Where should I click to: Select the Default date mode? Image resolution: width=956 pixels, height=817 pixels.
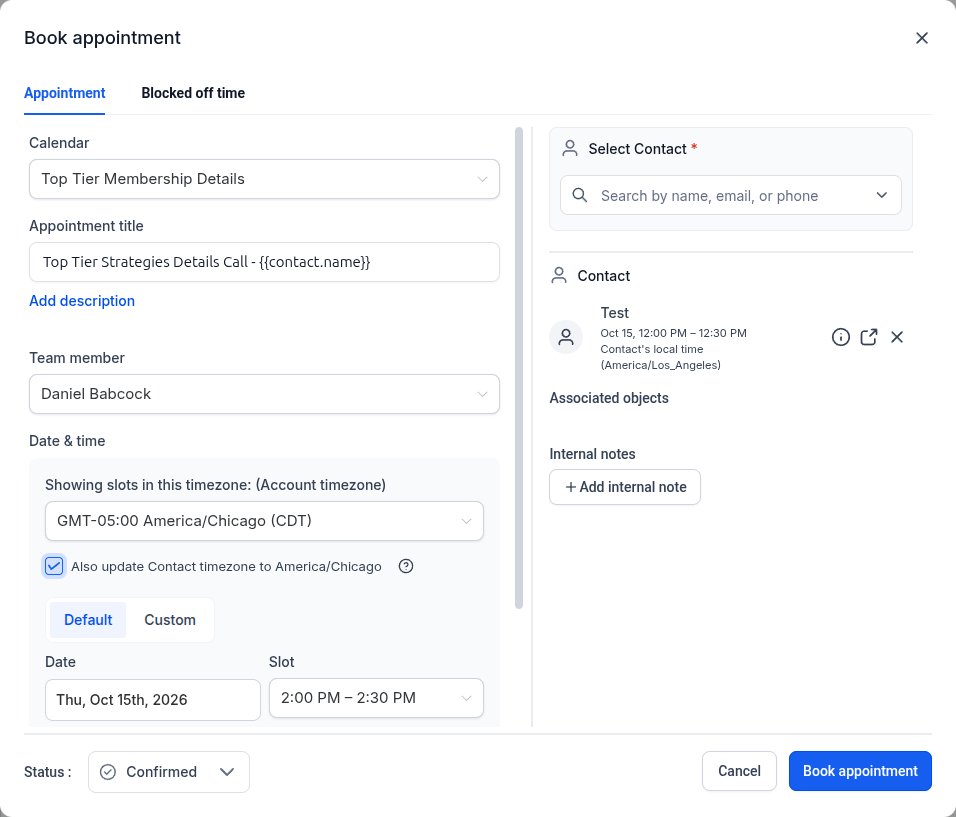pyautogui.click(x=88, y=620)
